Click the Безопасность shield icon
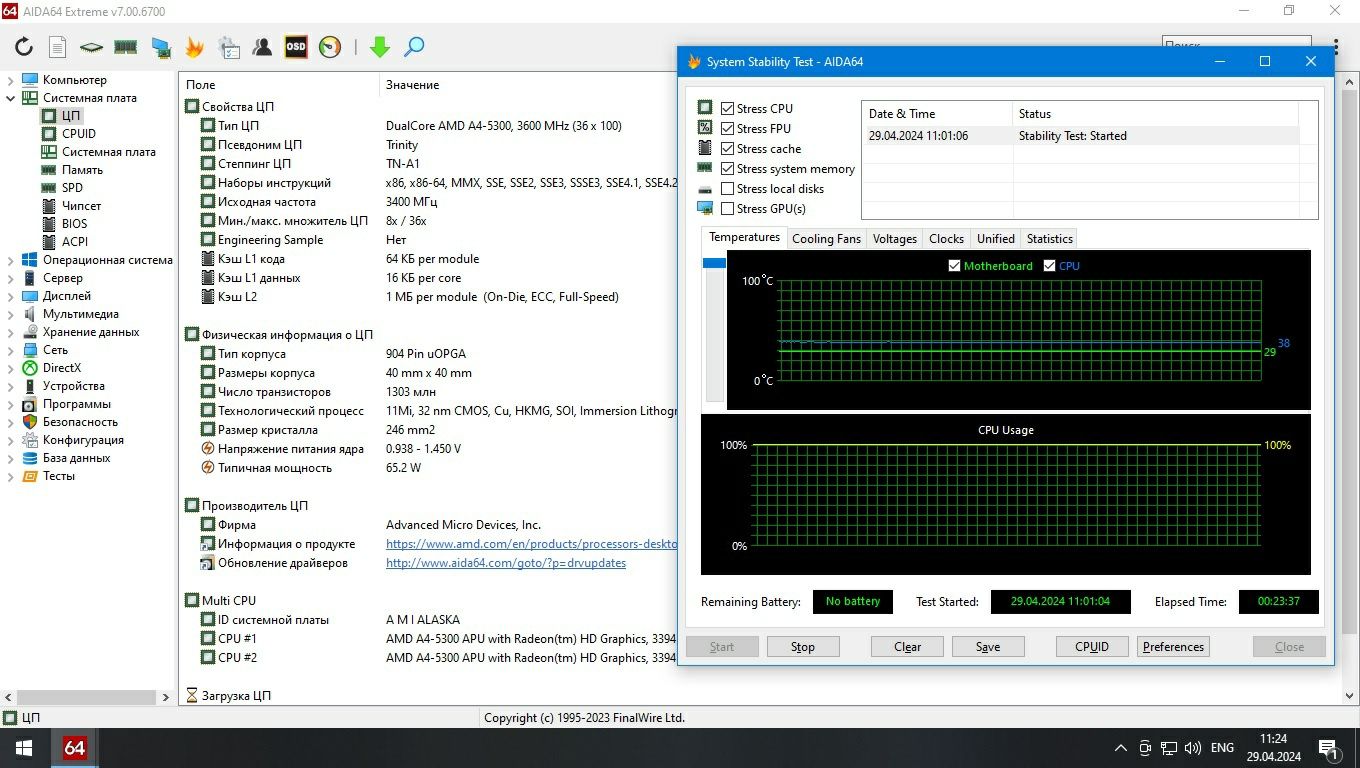Image resolution: width=1360 pixels, height=768 pixels. pos(30,422)
